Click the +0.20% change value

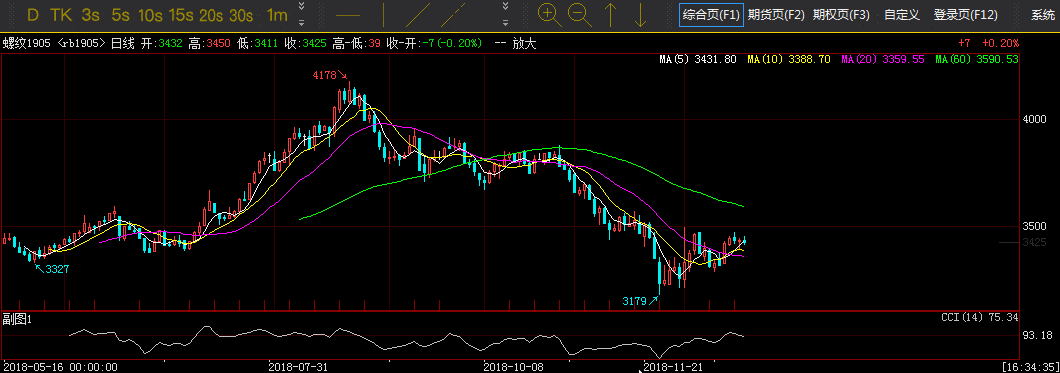click(1000, 43)
